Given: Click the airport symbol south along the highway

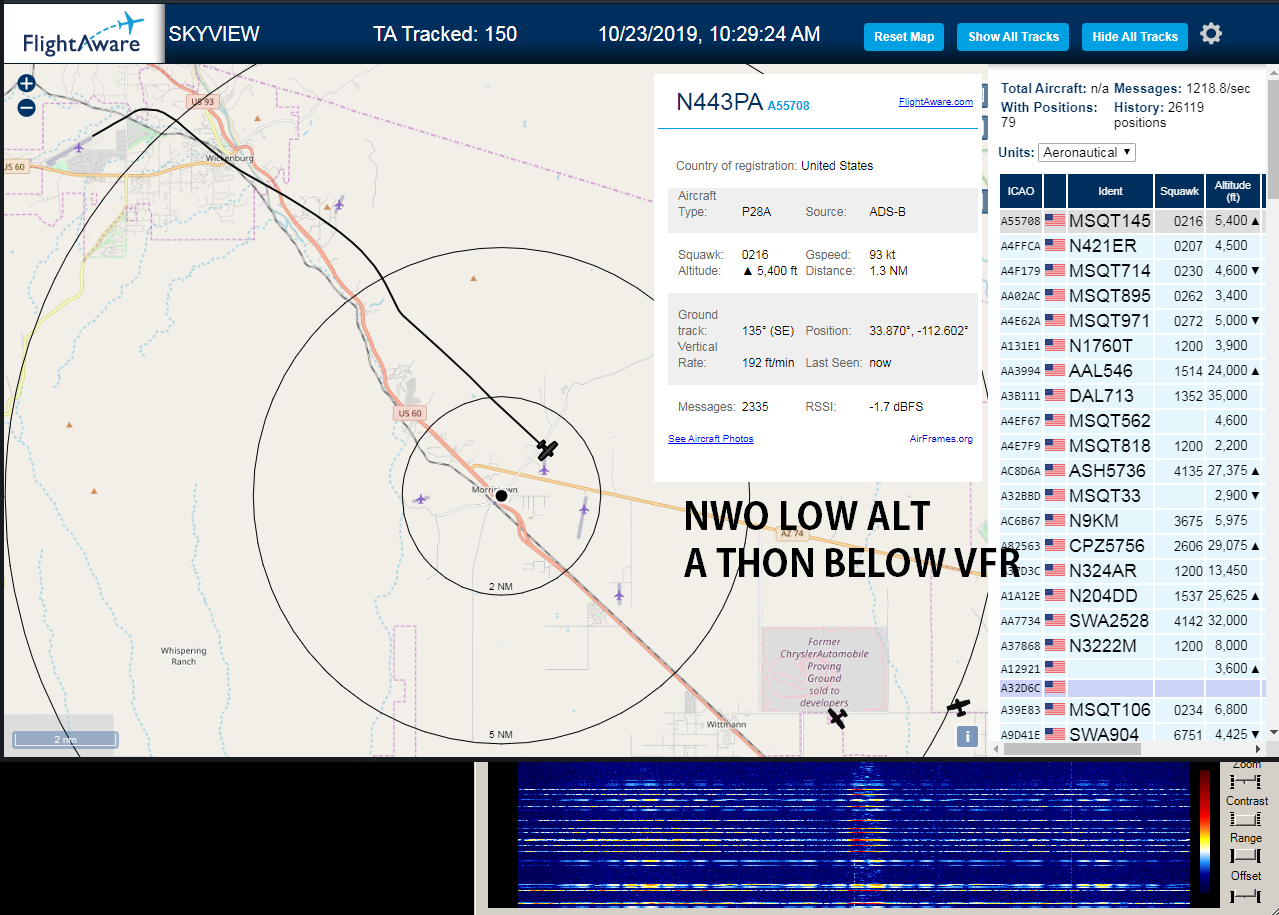Looking at the screenshot, I should 619,595.
